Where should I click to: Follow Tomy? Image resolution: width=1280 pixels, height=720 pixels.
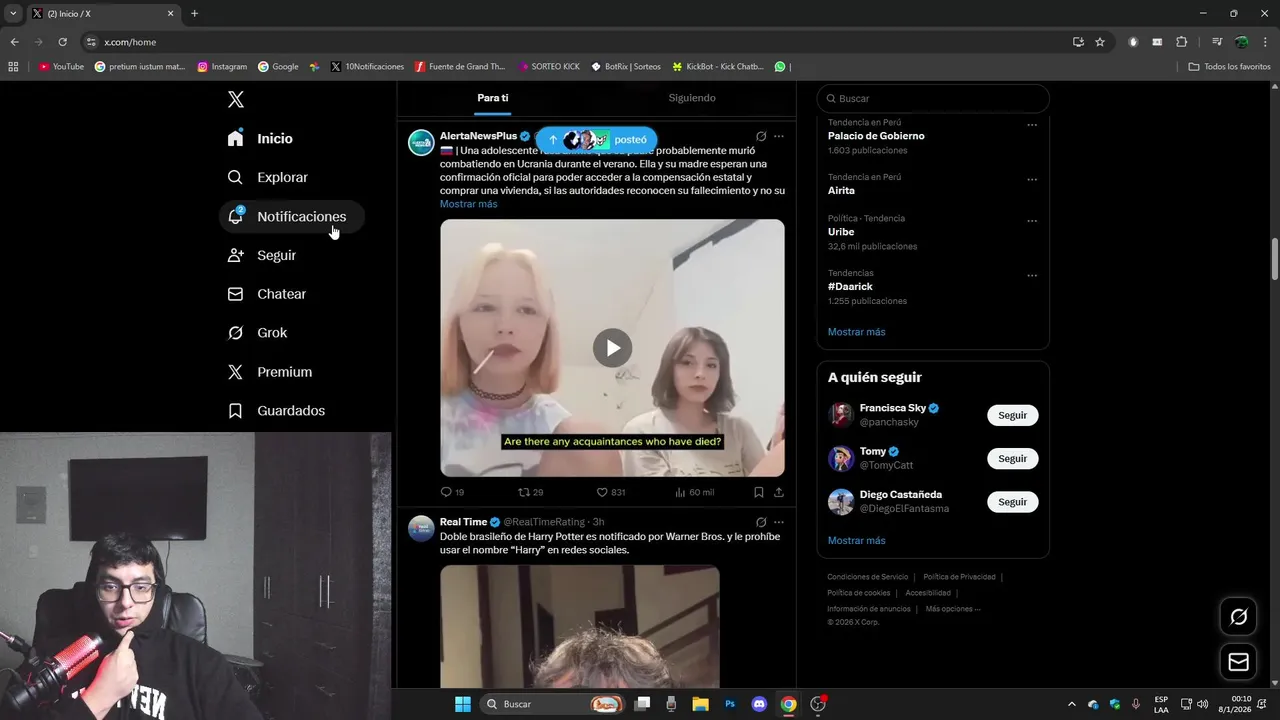[1012, 459]
